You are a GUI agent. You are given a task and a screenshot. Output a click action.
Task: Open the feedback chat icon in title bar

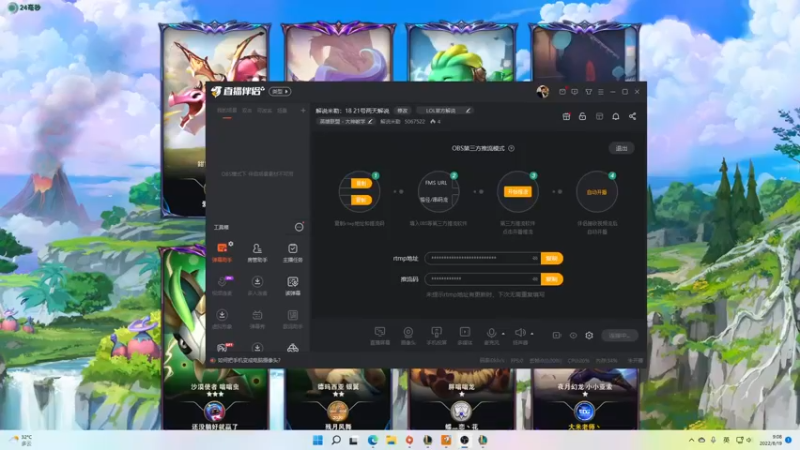pyautogui.click(x=575, y=92)
